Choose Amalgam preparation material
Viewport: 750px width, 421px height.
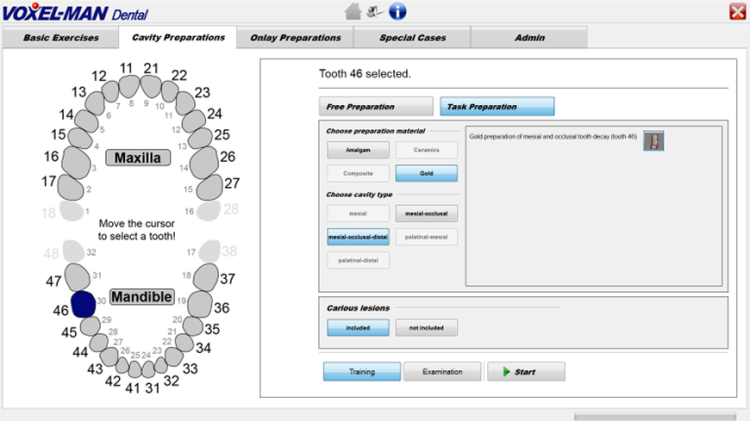pyautogui.click(x=358, y=150)
